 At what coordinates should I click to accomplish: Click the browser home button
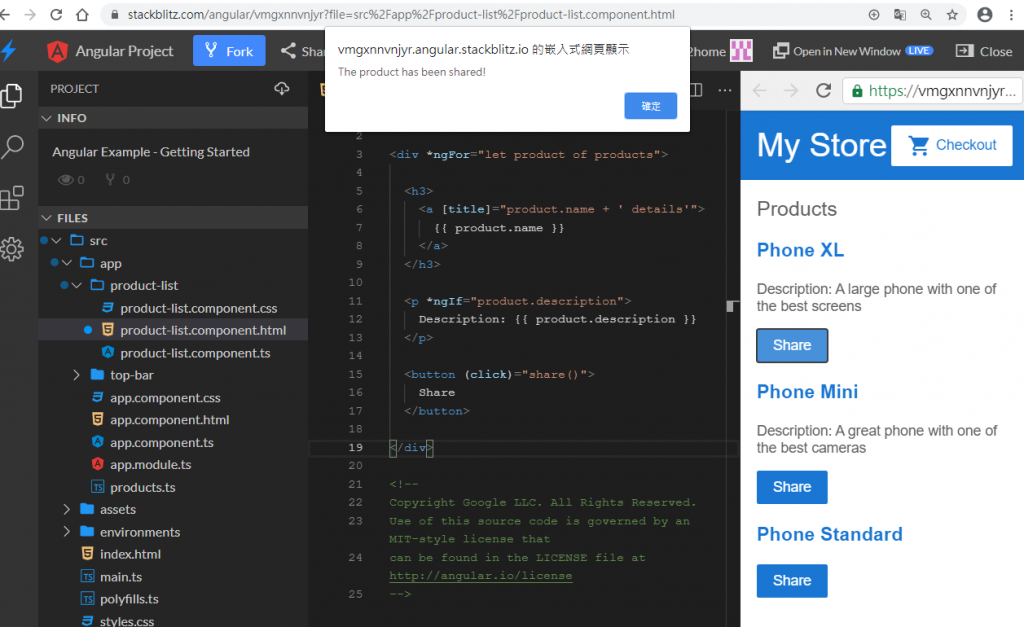[82, 14]
